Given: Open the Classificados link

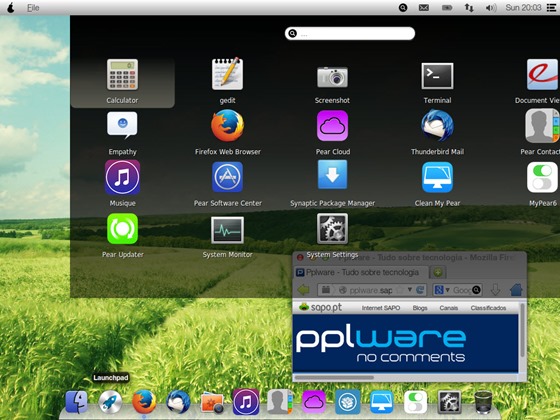Looking at the screenshot, I should click(x=488, y=308).
